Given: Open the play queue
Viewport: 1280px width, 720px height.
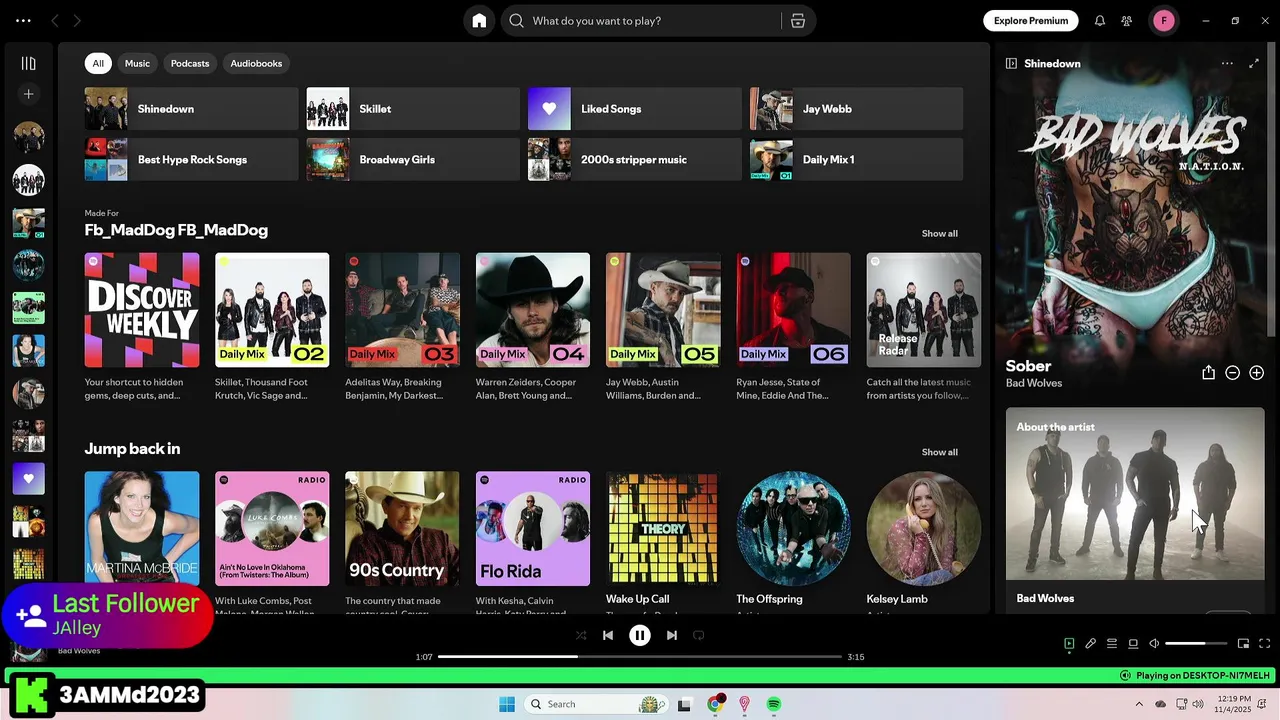Looking at the screenshot, I should (x=1112, y=644).
